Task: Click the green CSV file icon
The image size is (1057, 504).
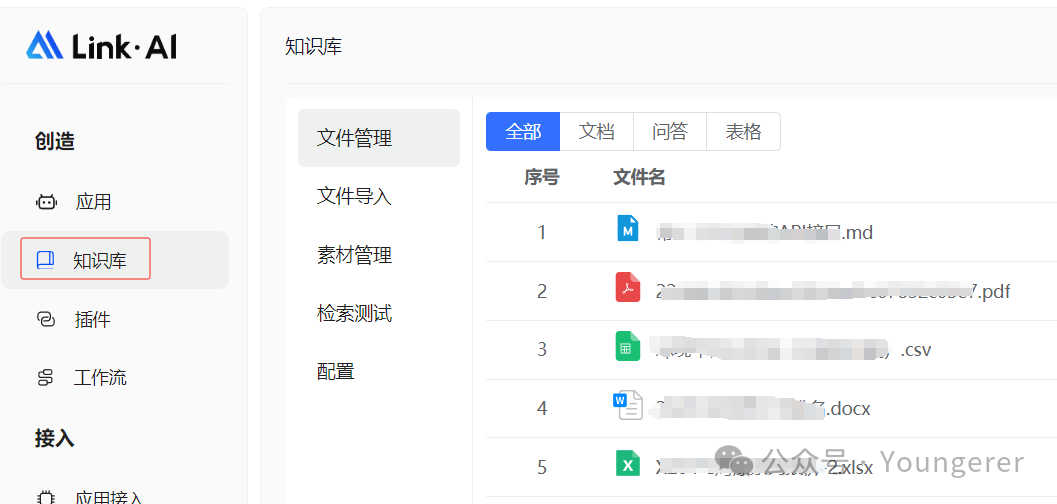Action: pos(627,347)
